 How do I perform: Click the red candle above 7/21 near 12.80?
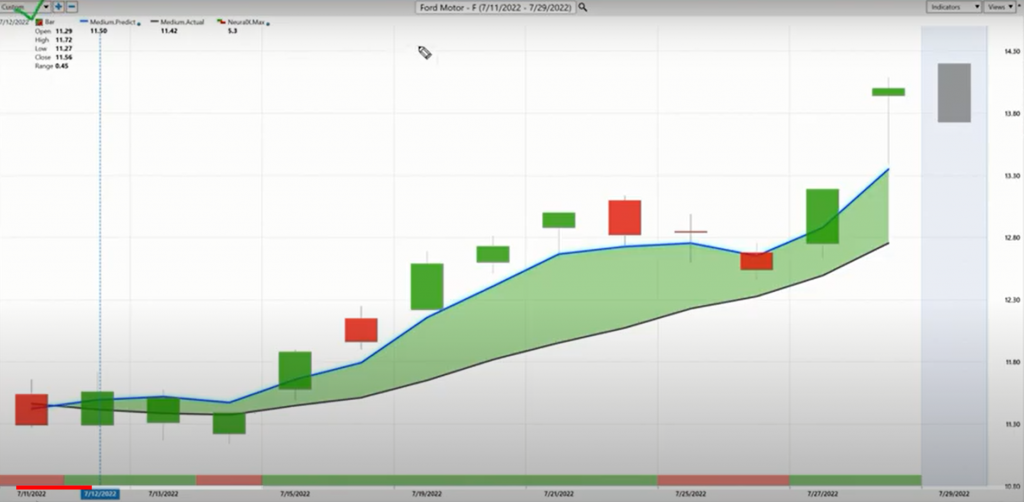[624, 217]
